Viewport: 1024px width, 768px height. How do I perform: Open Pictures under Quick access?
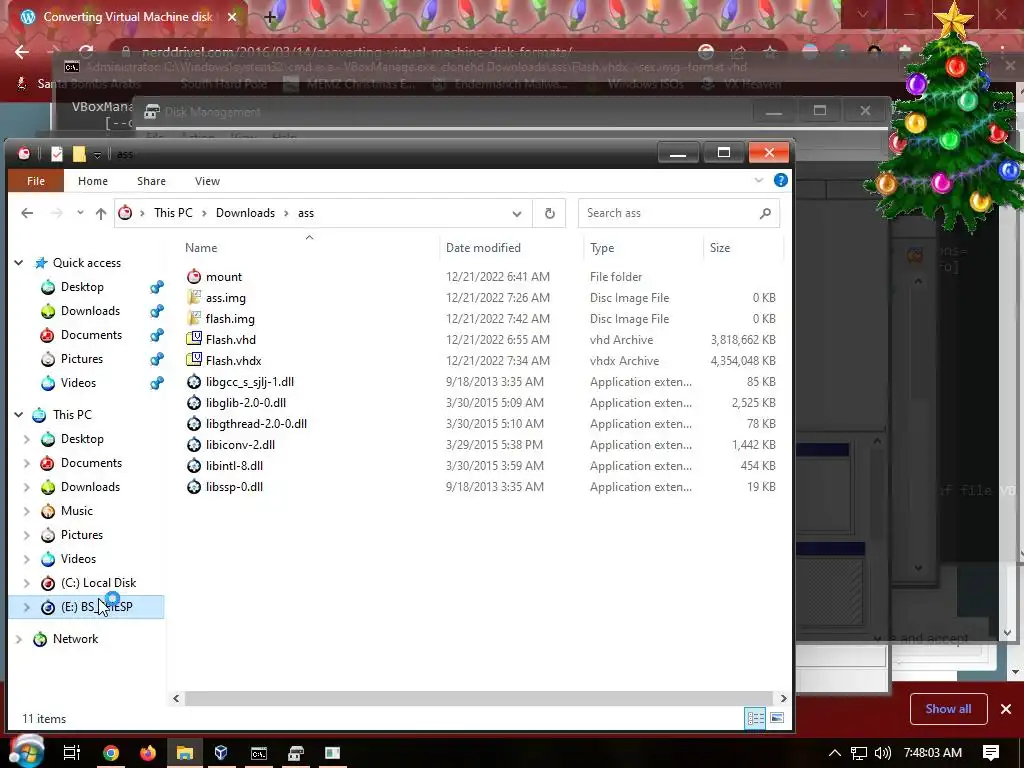82,359
